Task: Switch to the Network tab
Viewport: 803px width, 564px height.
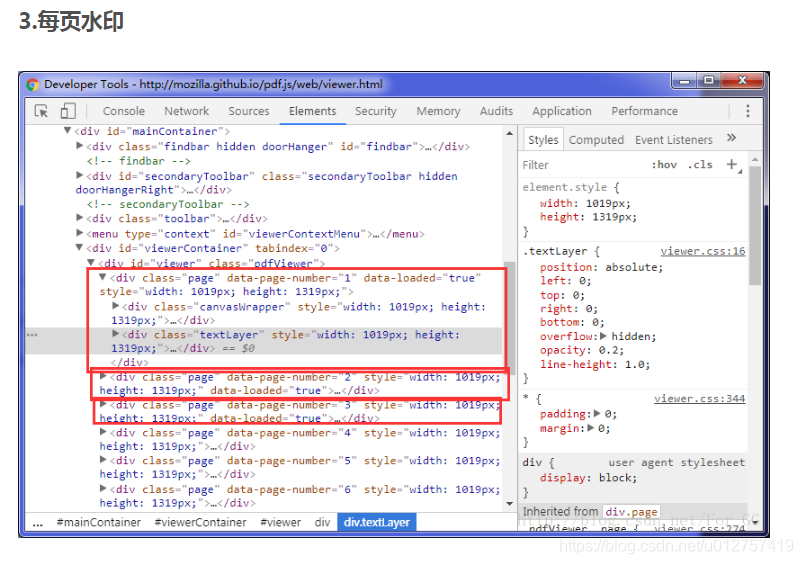Action: 186,111
